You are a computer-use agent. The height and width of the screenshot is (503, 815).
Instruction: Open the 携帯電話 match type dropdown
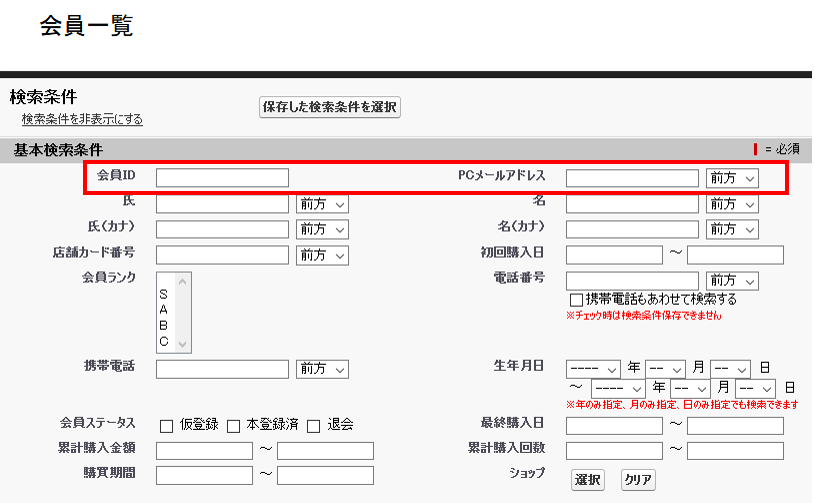[x=322, y=369]
